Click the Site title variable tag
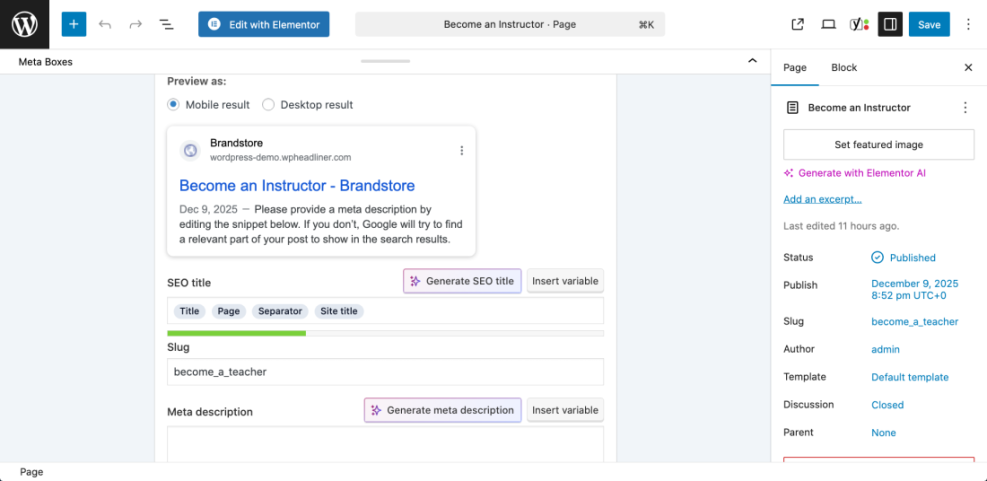This screenshot has height=481, width=987. point(339,311)
